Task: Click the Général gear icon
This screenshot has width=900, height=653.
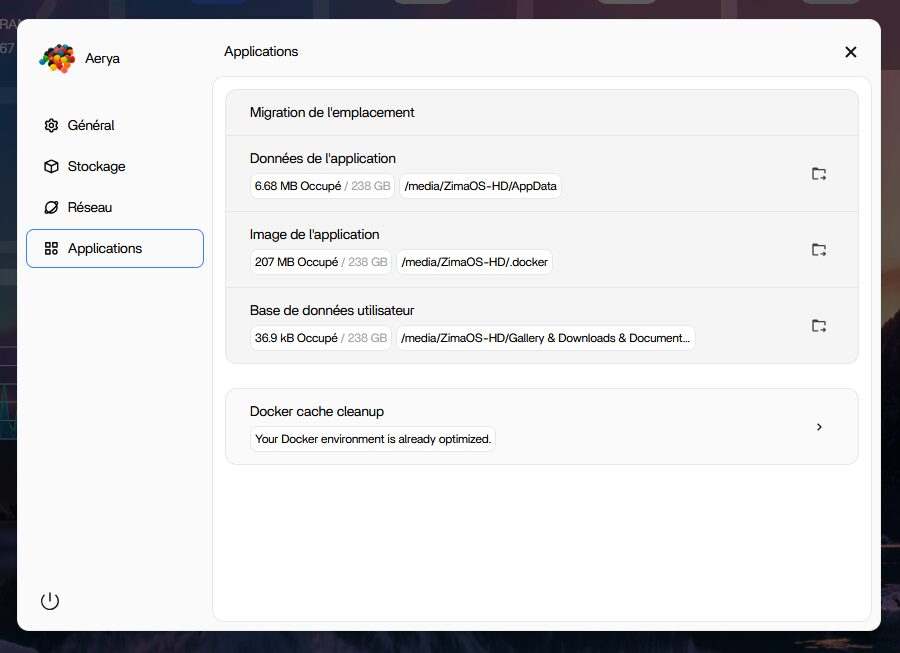Action: coord(51,125)
